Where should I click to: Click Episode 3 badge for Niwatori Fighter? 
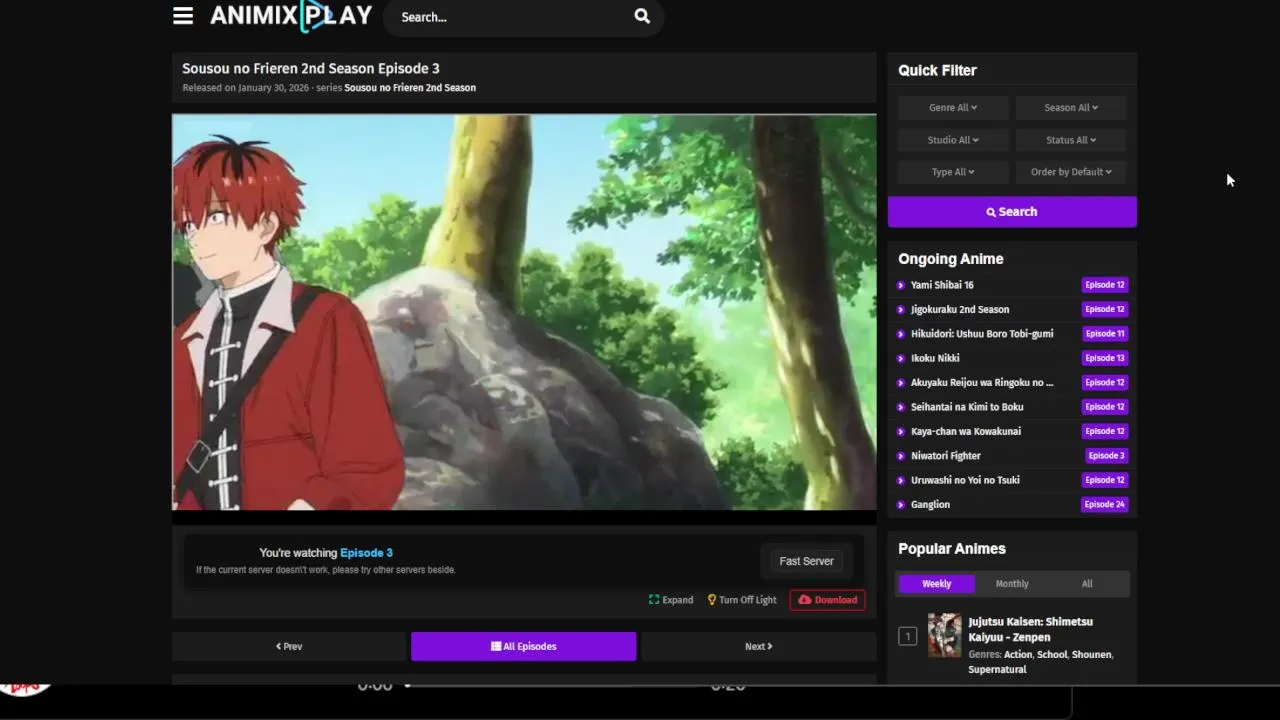point(1107,456)
